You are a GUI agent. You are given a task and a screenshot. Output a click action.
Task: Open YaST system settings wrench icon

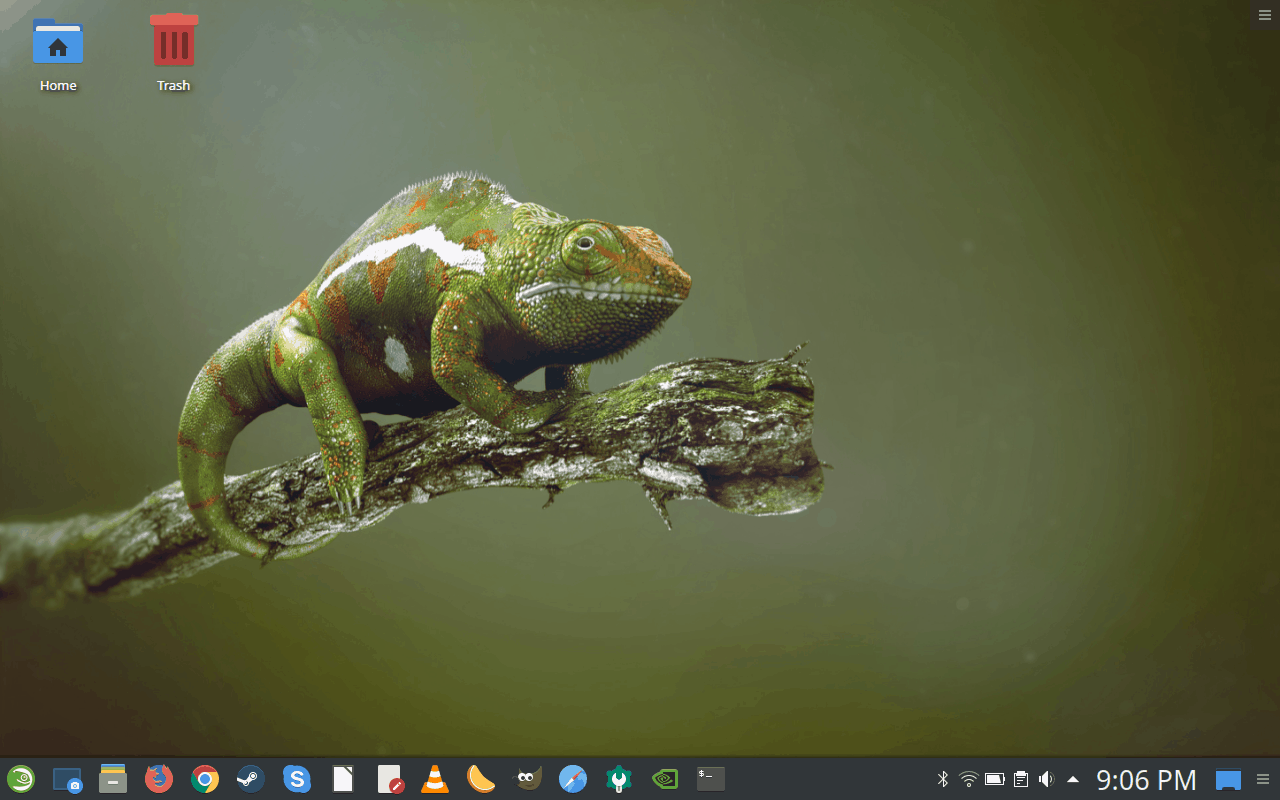click(619, 779)
